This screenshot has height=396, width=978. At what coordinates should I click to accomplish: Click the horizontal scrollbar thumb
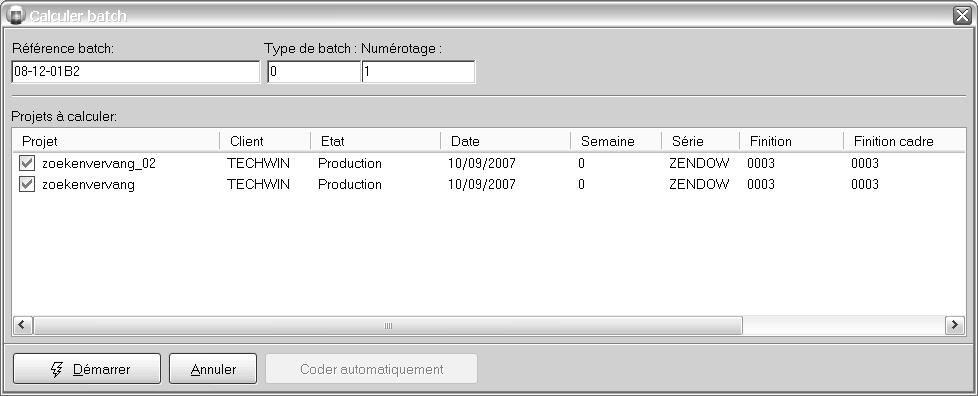388,325
